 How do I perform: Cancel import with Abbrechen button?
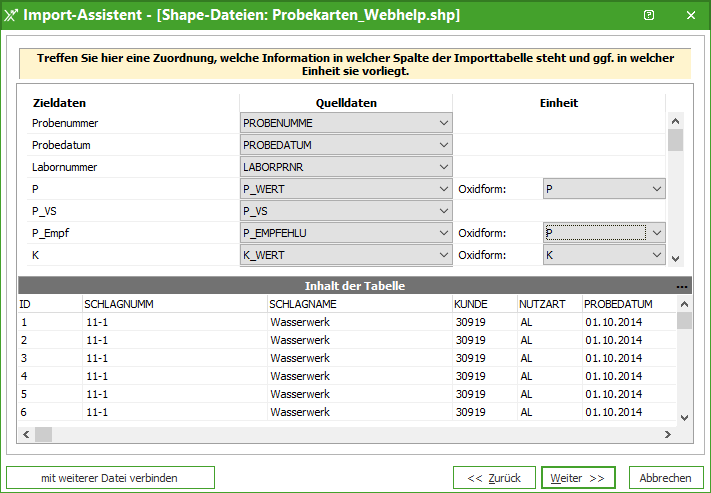click(x=666, y=478)
